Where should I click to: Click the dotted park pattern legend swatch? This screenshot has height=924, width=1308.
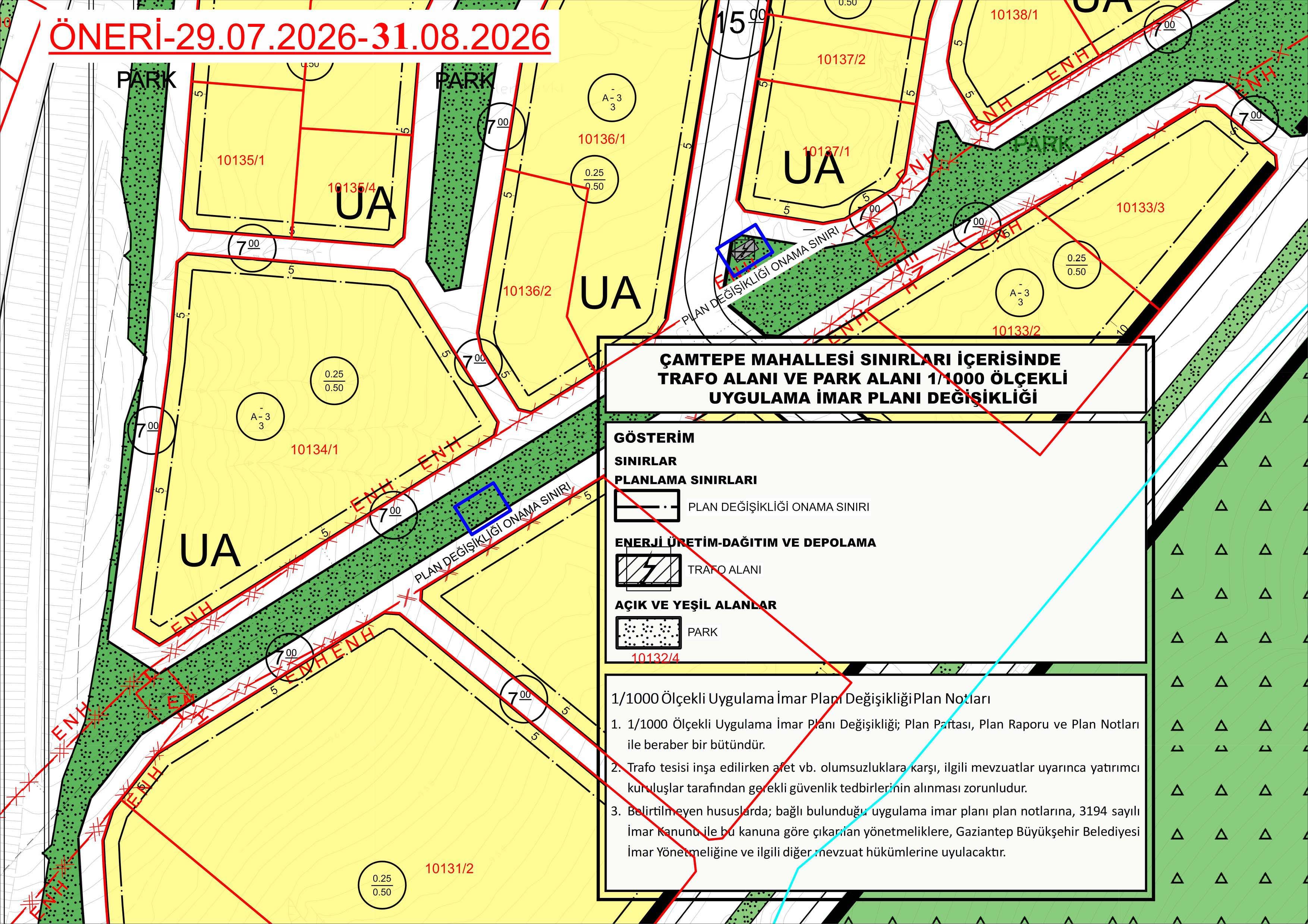click(648, 633)
